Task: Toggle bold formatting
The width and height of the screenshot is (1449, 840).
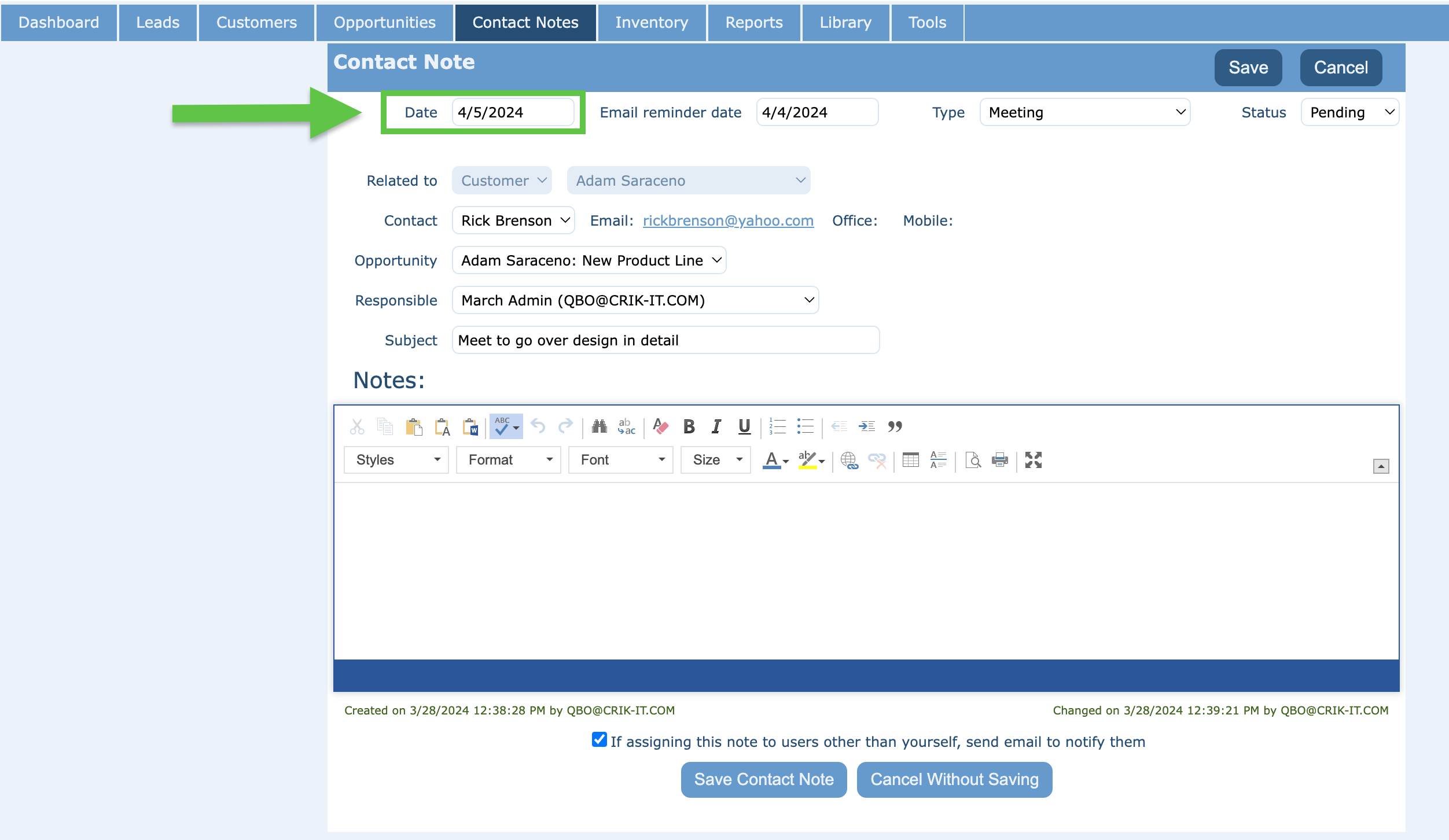Action: click(689, 427)
